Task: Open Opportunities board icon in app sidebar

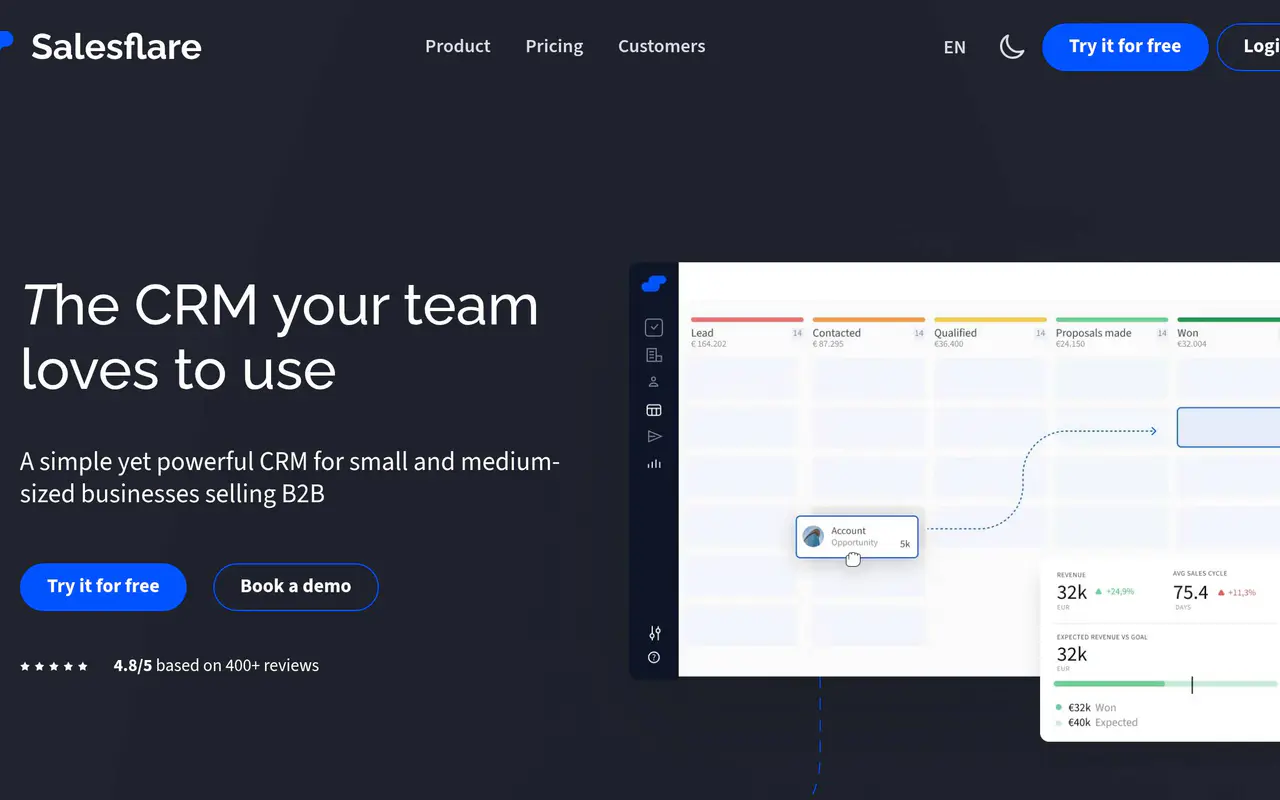Action: pyautogui.click(x=654, y=410)
